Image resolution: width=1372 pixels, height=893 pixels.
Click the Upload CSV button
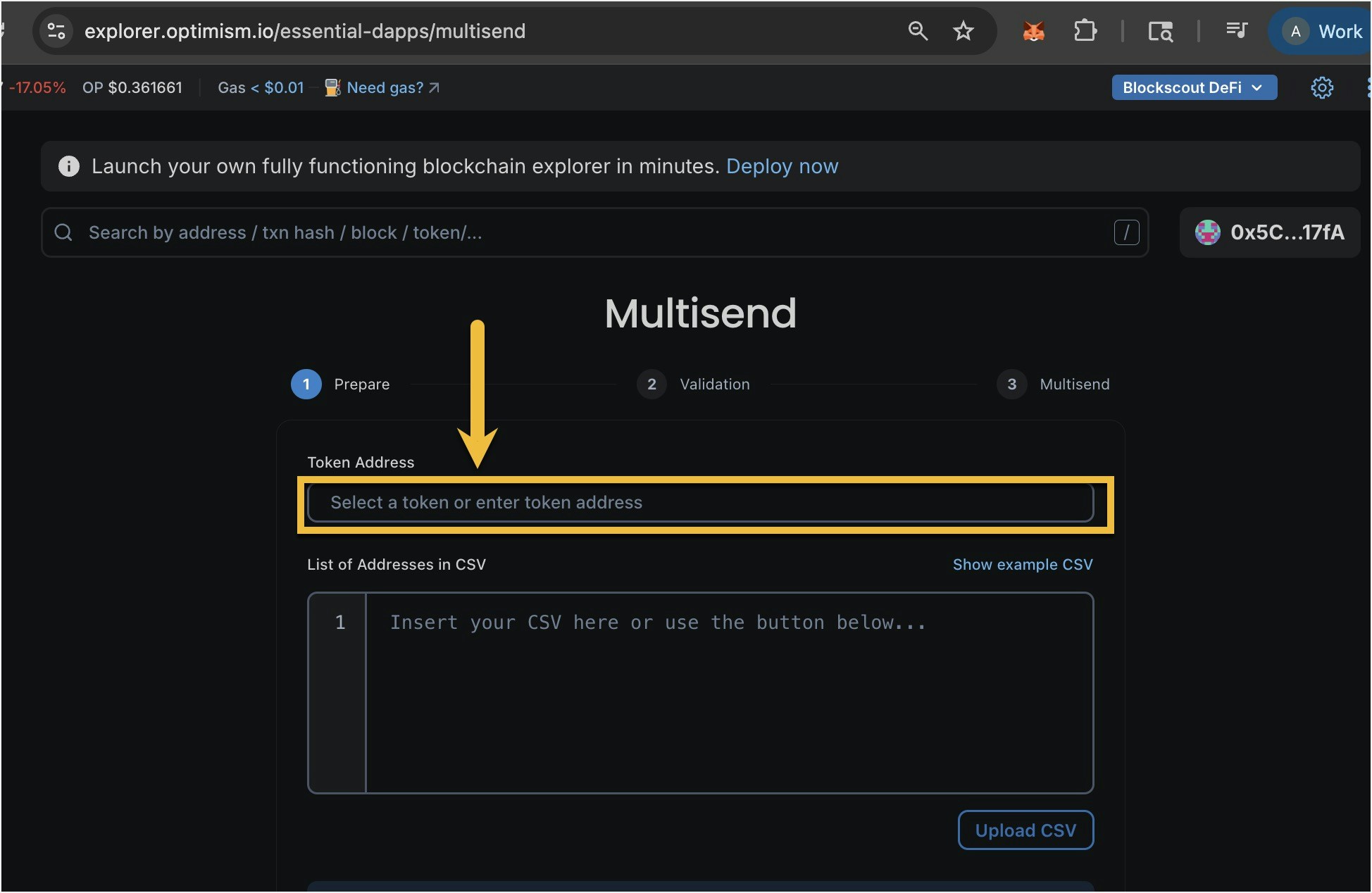tap(1025, 830)
